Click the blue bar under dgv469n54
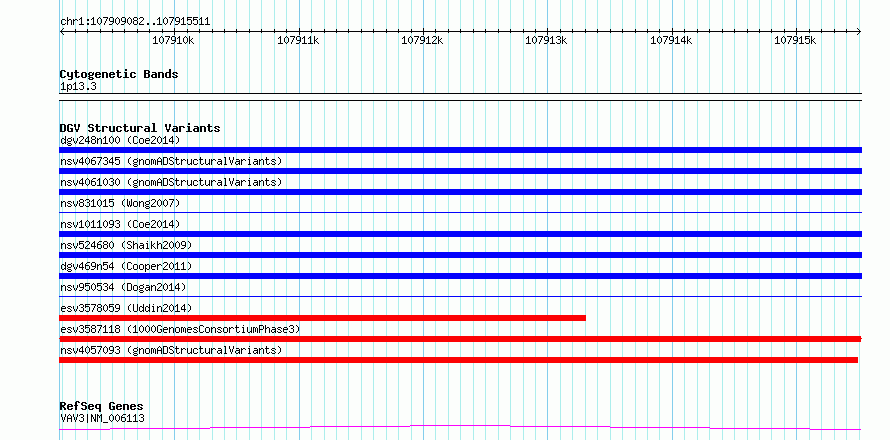This screenshot has width=890, height=440. [460, 276]
